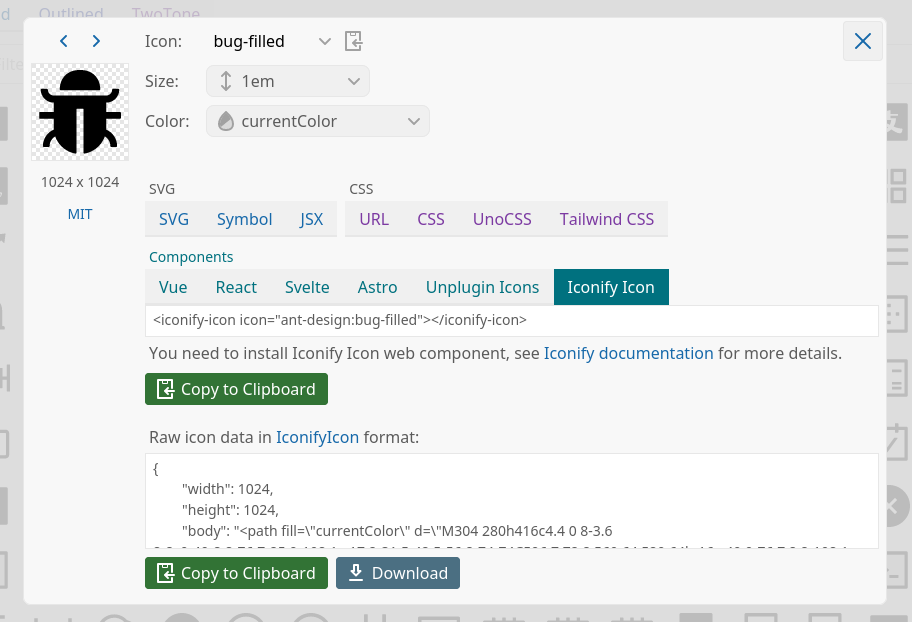This screenshot has width=912, height=622.
Task: Go to previous icon with left chevron
Action: click(x=64, y=41)
